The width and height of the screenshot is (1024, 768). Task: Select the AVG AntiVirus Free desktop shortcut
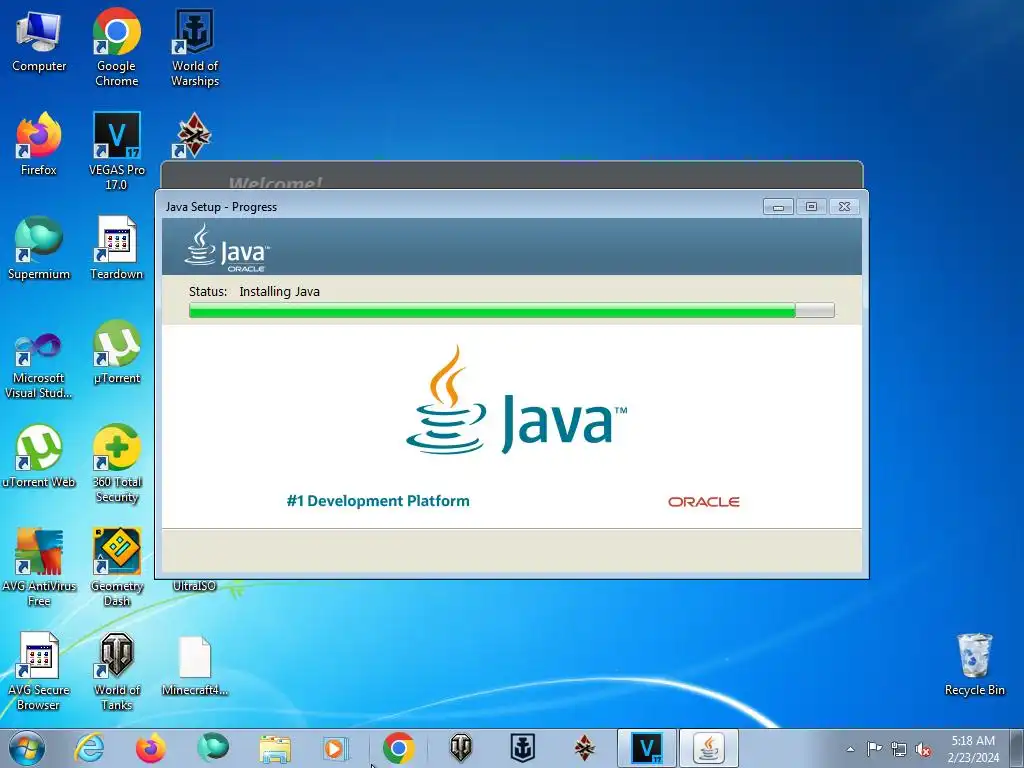(x=39, y=567)
